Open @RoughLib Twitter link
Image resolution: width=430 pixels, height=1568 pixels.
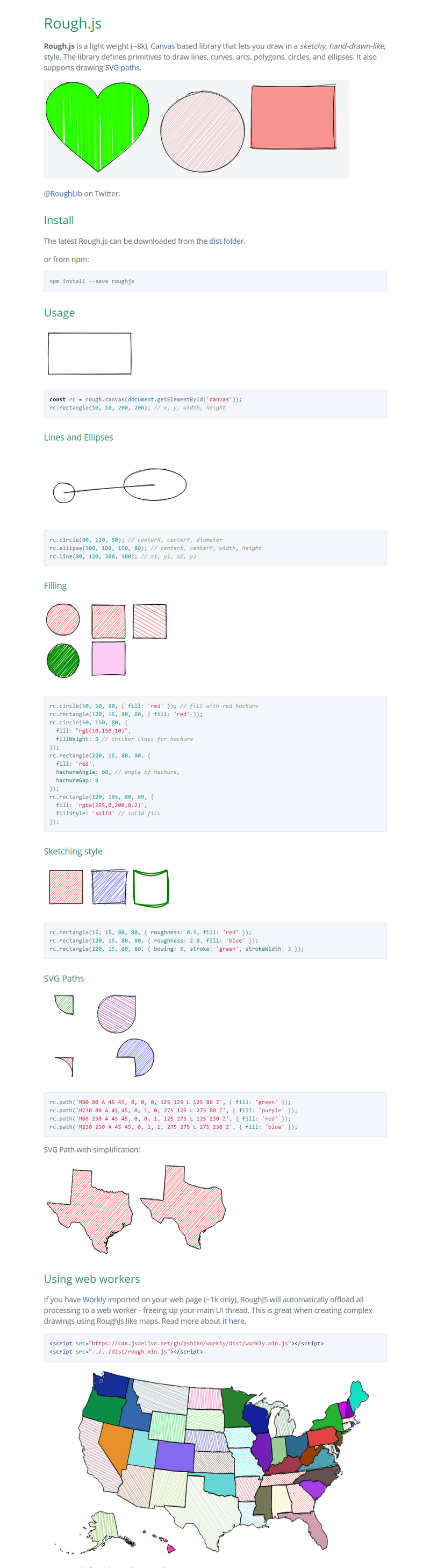click(63, 194)
